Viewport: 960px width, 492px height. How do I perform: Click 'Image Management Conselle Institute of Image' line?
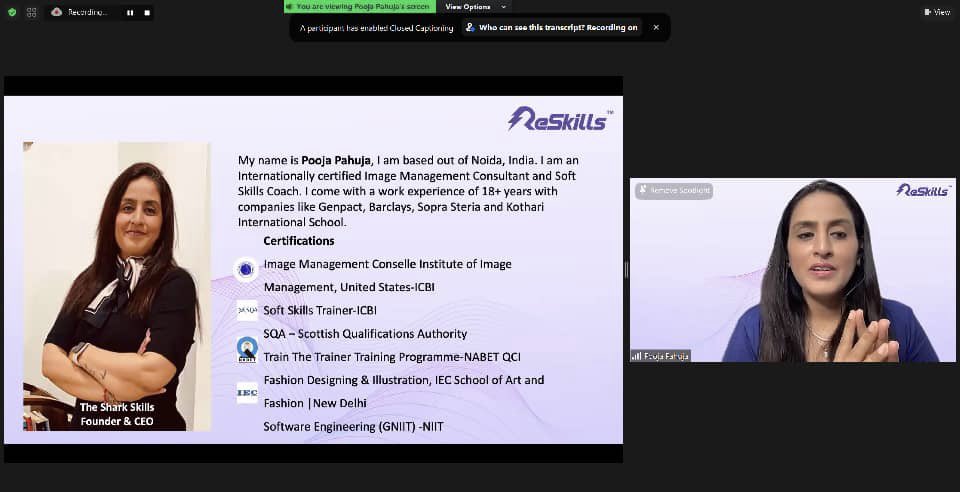point(388,264)
